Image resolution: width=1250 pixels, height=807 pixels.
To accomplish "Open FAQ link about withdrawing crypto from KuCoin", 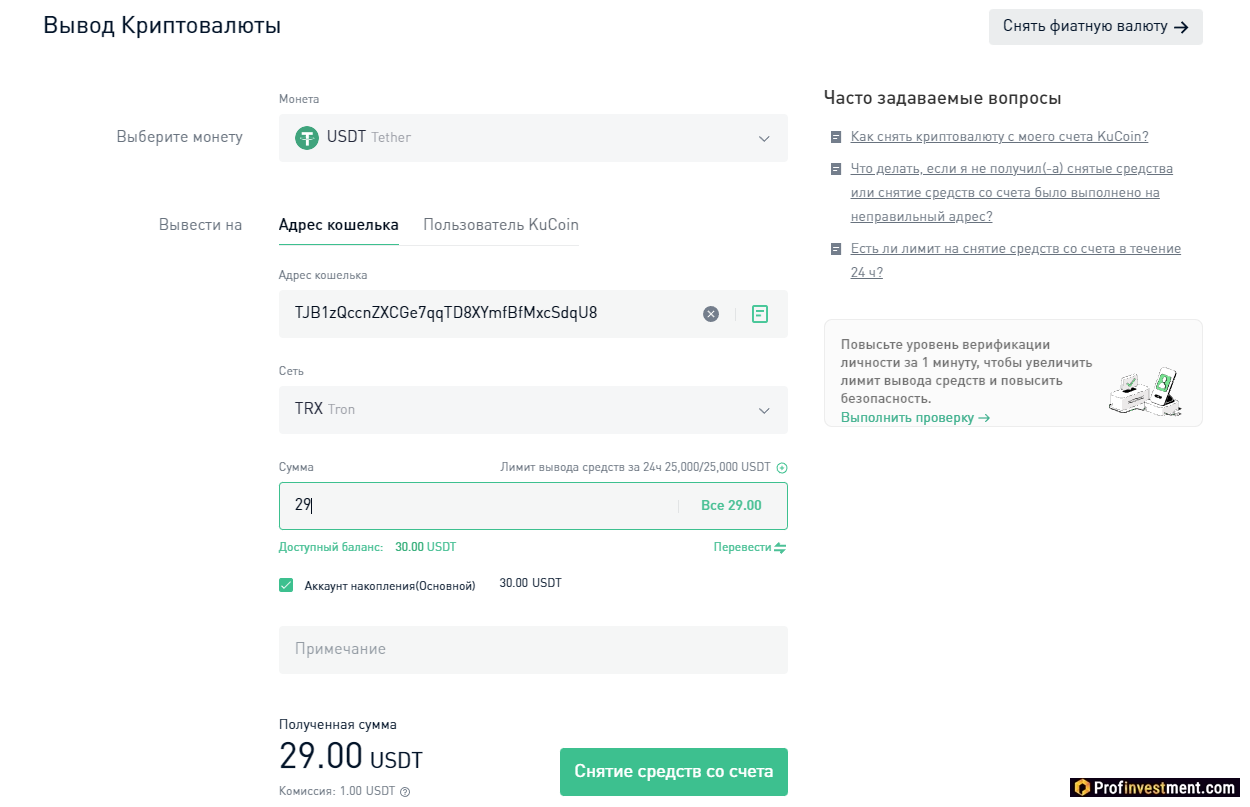I will point(999,137).
